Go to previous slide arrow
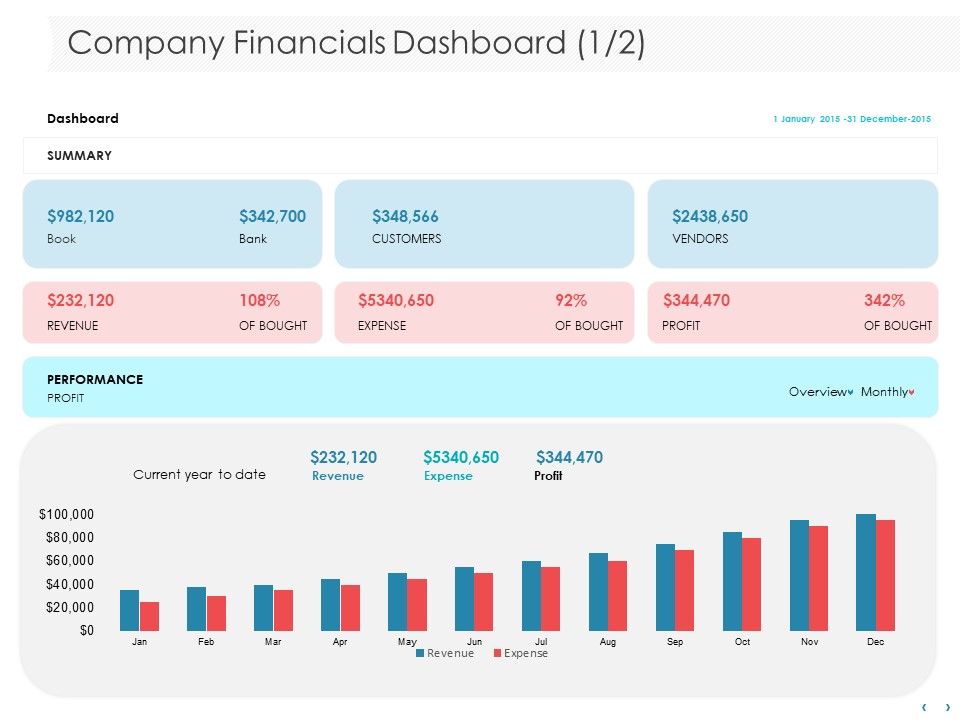Screen dimensions: 960x720 [x=924, y=707]
